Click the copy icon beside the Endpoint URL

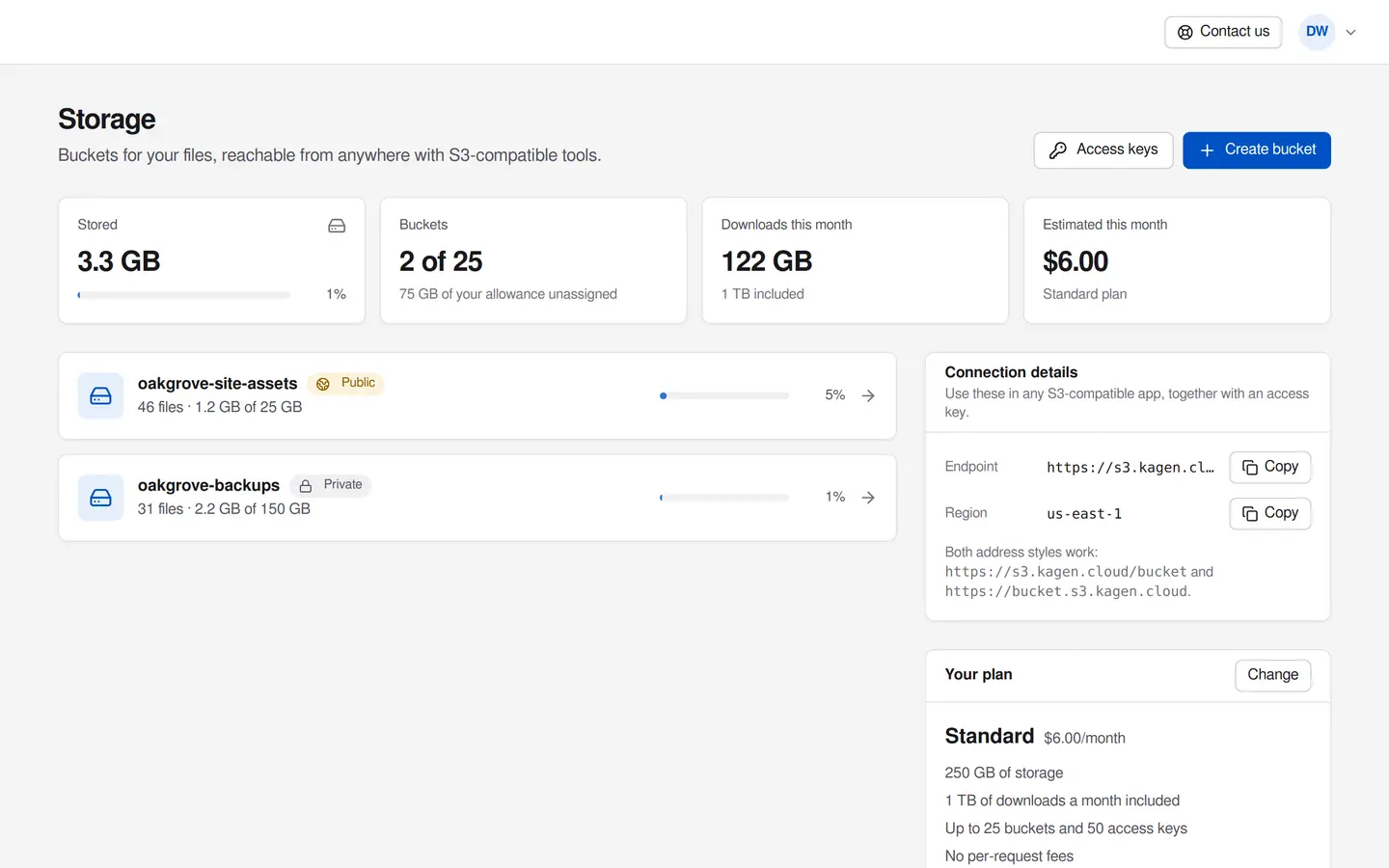pyautogui.click(x=1250, y=468)
